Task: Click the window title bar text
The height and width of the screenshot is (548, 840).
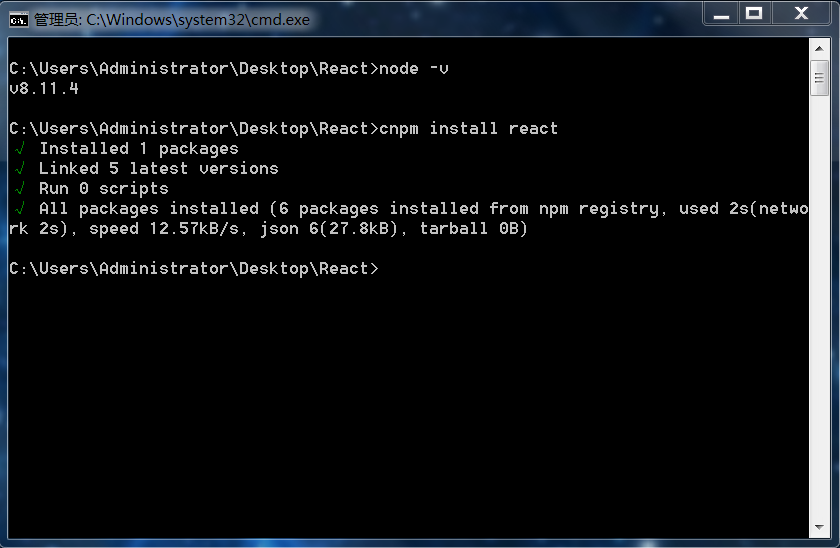Action: (172, 20)
